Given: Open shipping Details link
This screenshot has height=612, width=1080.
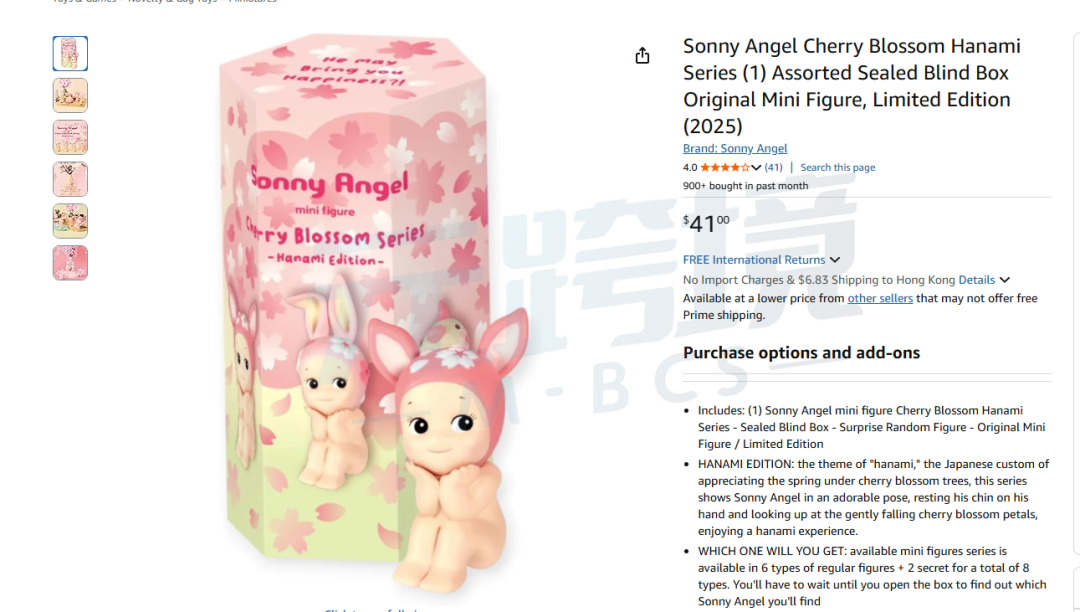Looking at the screenshot, I should coord(977,279).
